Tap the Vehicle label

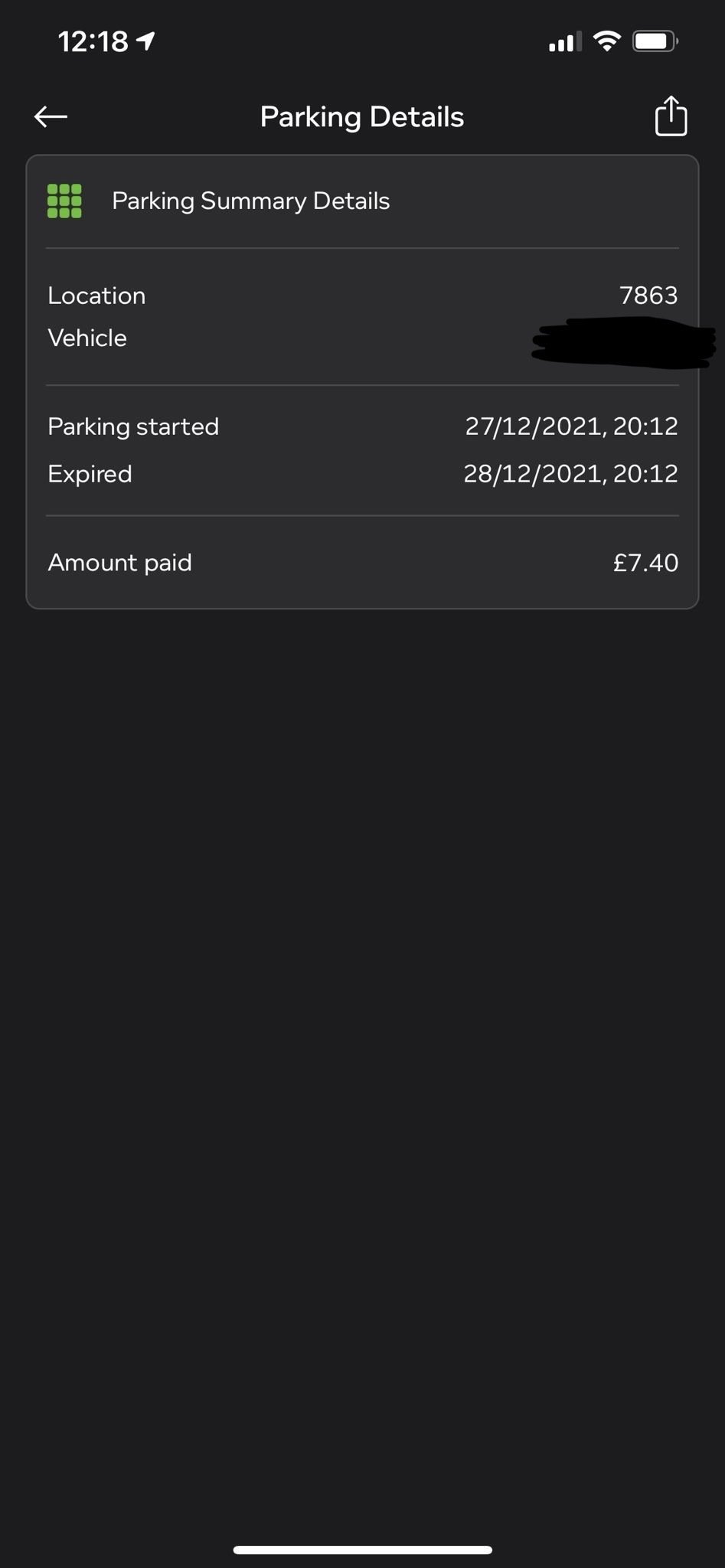pos(87,338)
